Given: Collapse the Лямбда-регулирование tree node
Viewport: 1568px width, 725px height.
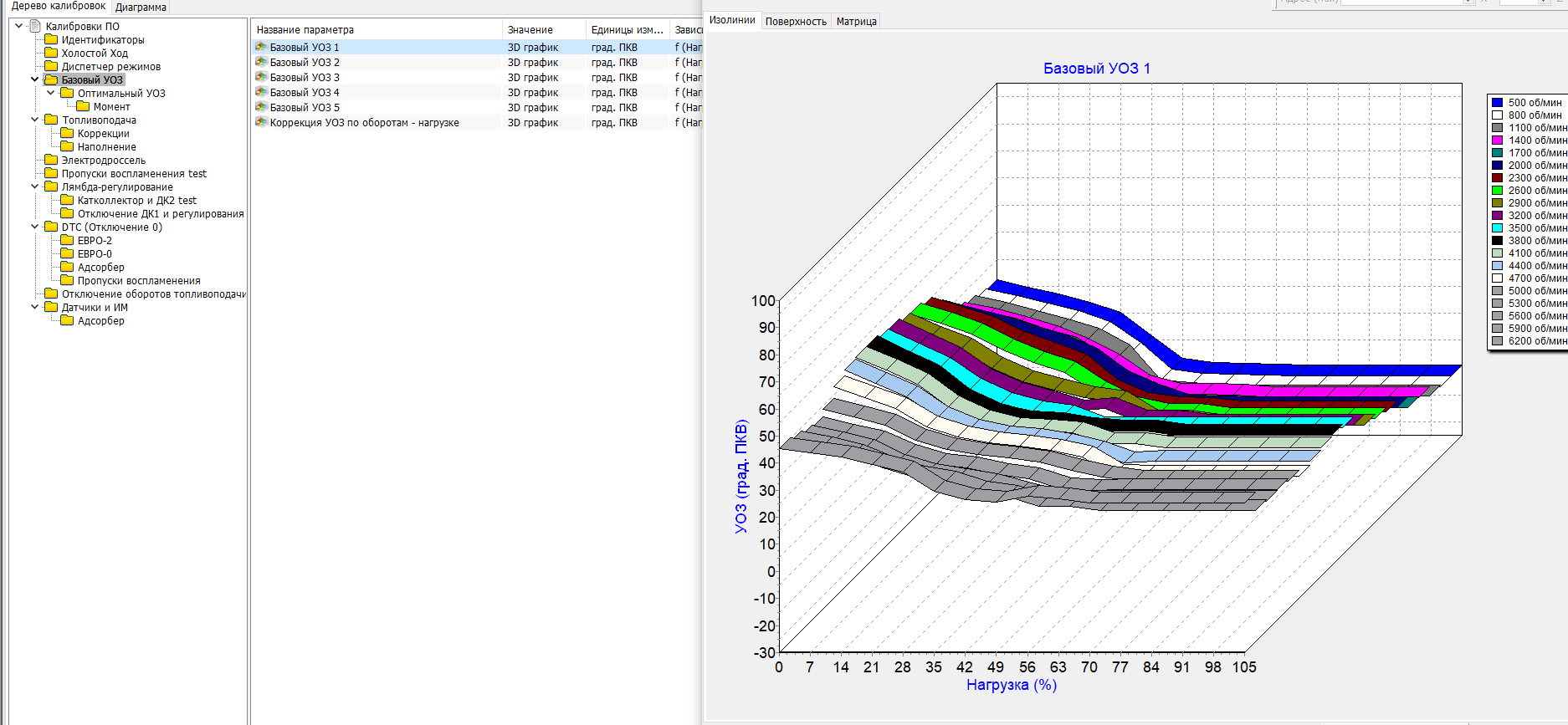Looking at the screenshot, I should point(34,186).
